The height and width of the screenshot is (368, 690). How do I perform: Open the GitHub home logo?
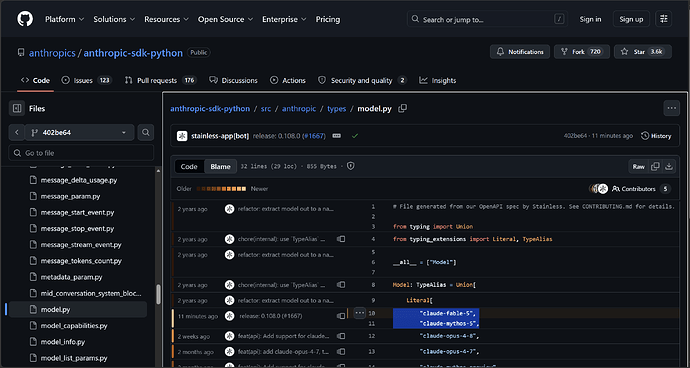point(25,19)
